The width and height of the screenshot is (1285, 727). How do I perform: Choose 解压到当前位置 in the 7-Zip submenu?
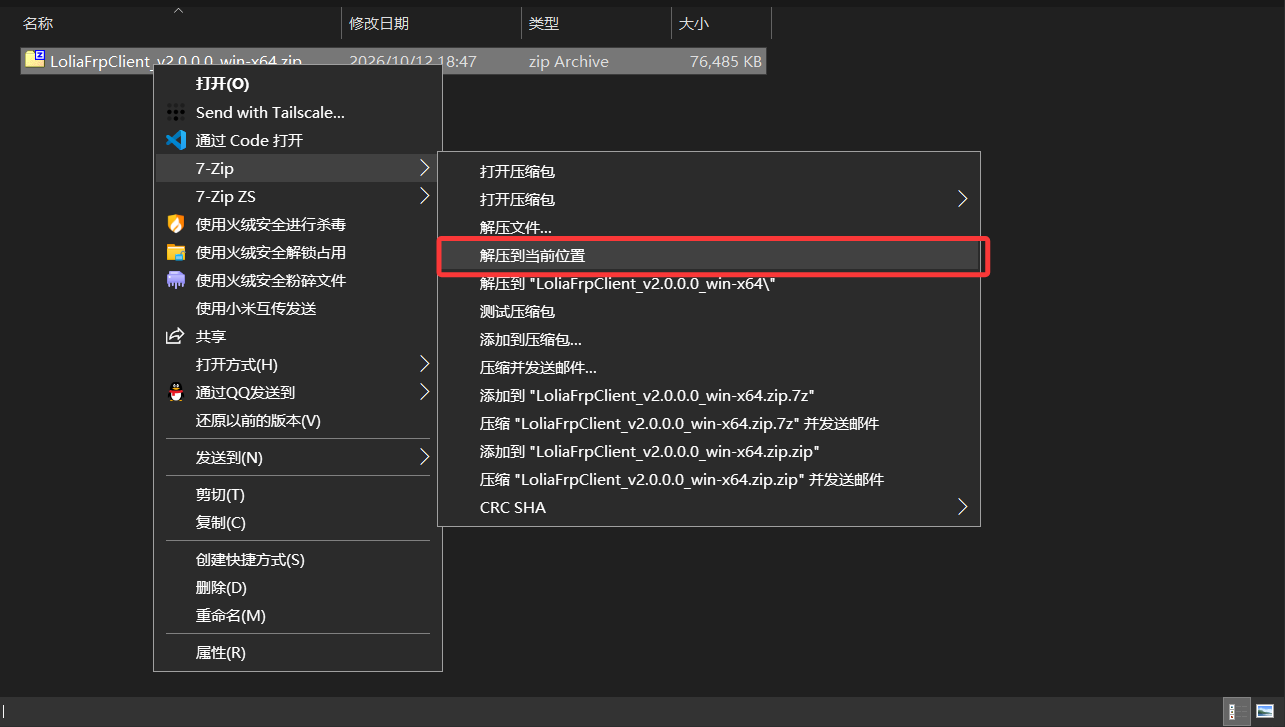pyautogui.click(x=709, y=255)
